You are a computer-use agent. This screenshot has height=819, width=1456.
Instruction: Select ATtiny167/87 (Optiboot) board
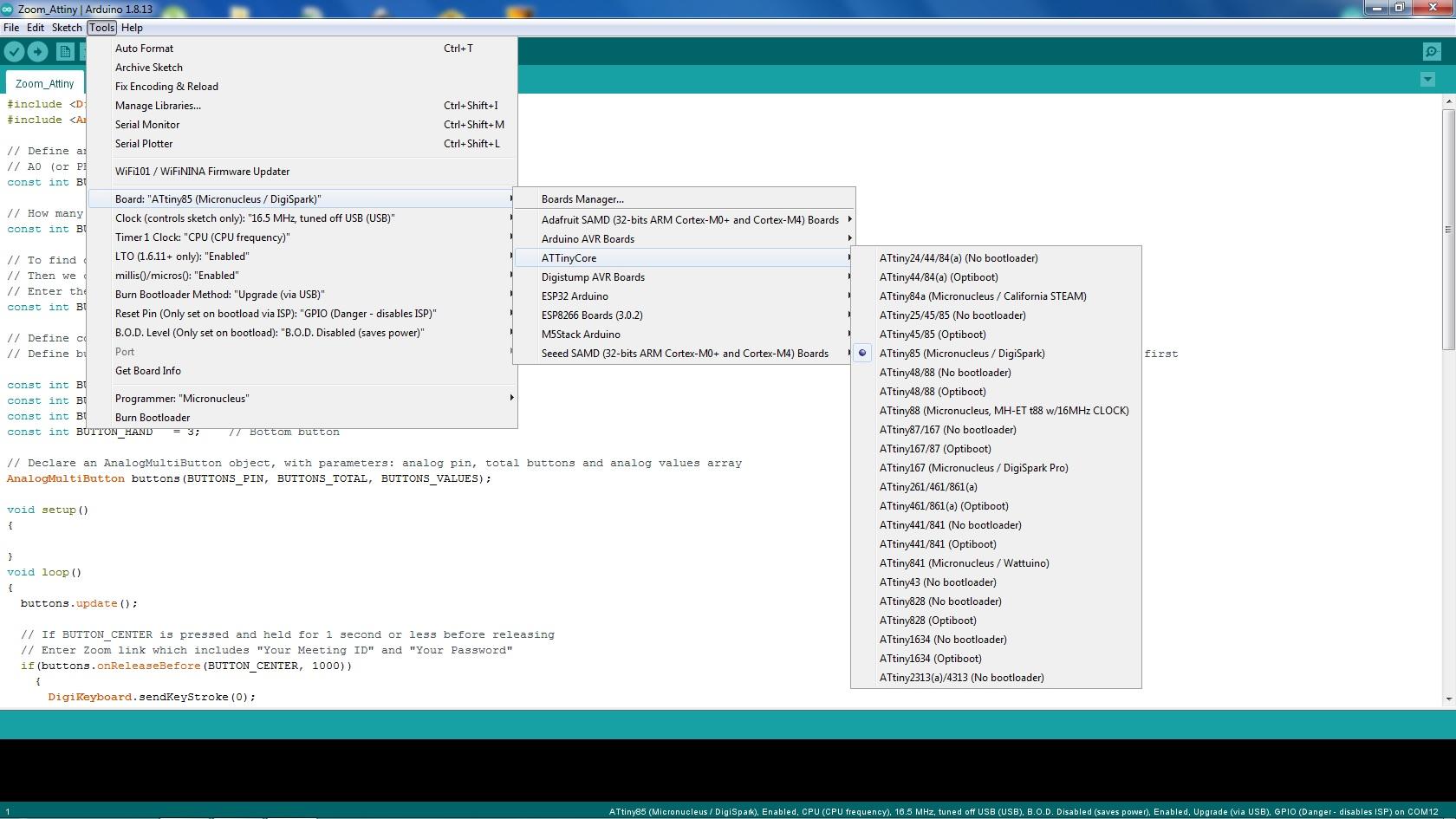(x=996, y=449)
